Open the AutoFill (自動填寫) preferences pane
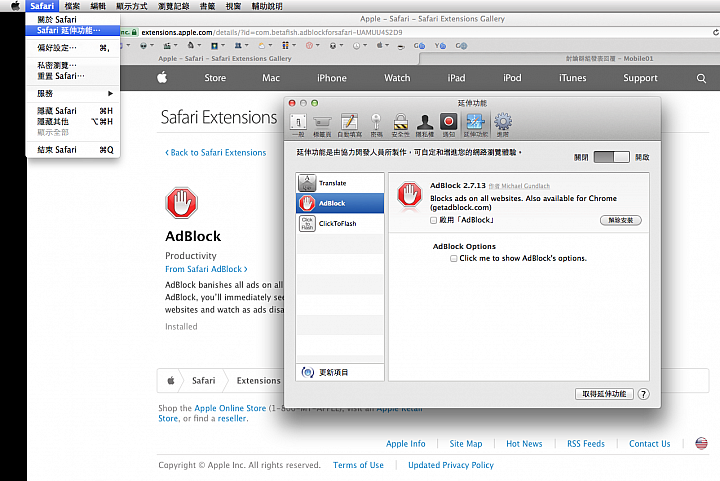 click(349, 125)
